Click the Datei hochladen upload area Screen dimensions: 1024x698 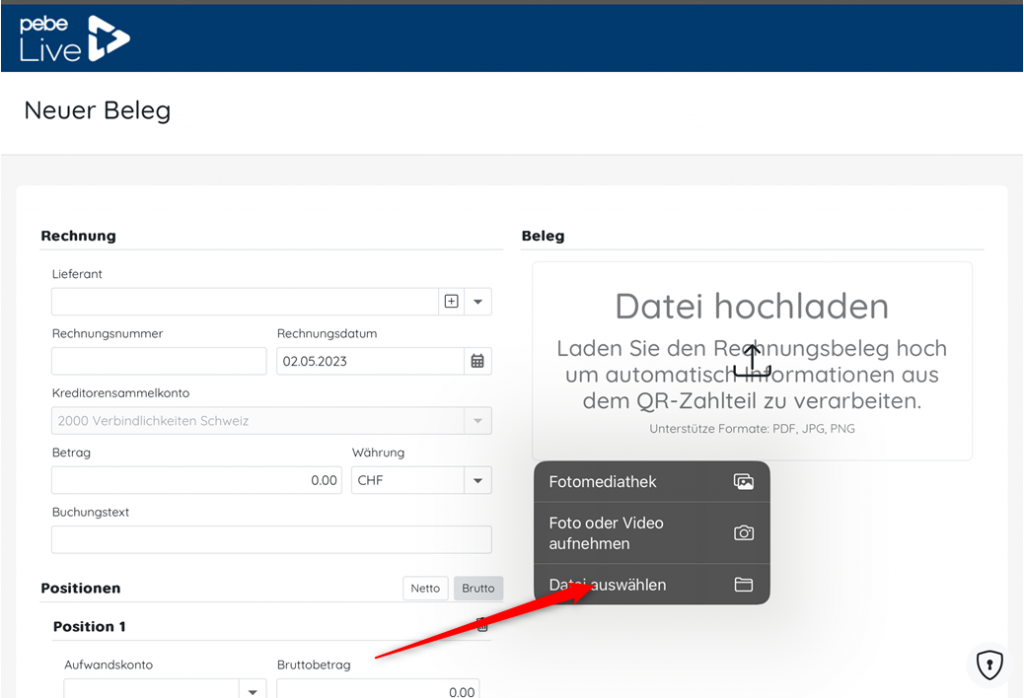click(x=752, y=361)
